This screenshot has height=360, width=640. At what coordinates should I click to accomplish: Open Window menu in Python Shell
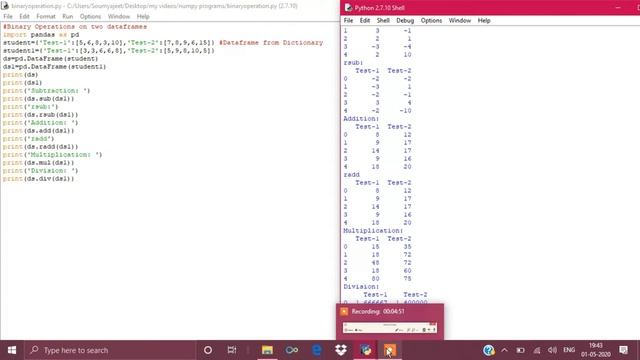(x=460, y=20)
